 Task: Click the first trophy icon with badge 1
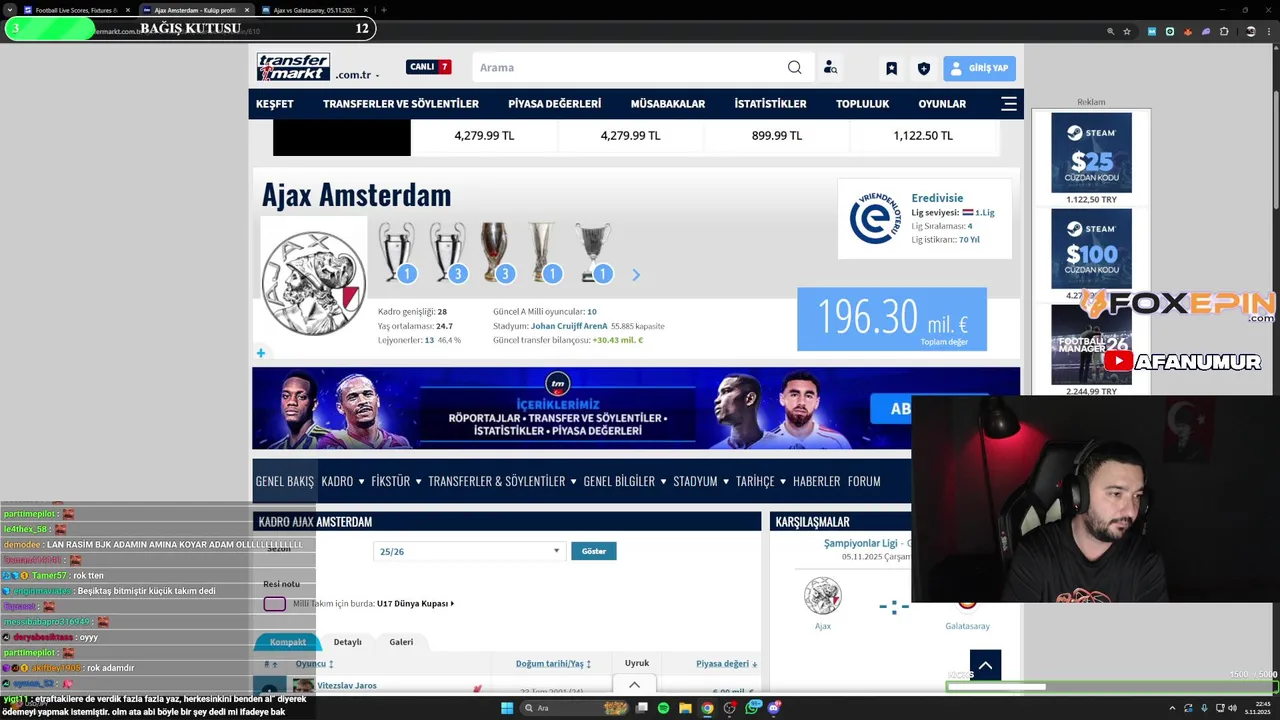397,252
